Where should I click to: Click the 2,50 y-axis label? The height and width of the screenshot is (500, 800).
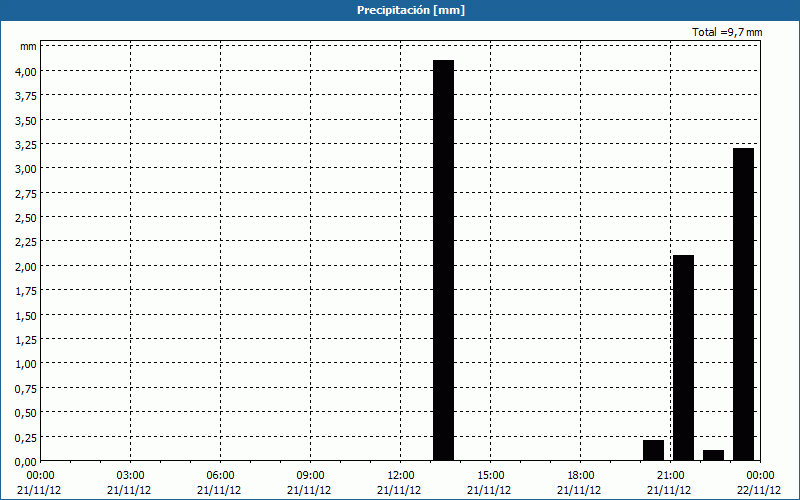click(x=26, y=218)
